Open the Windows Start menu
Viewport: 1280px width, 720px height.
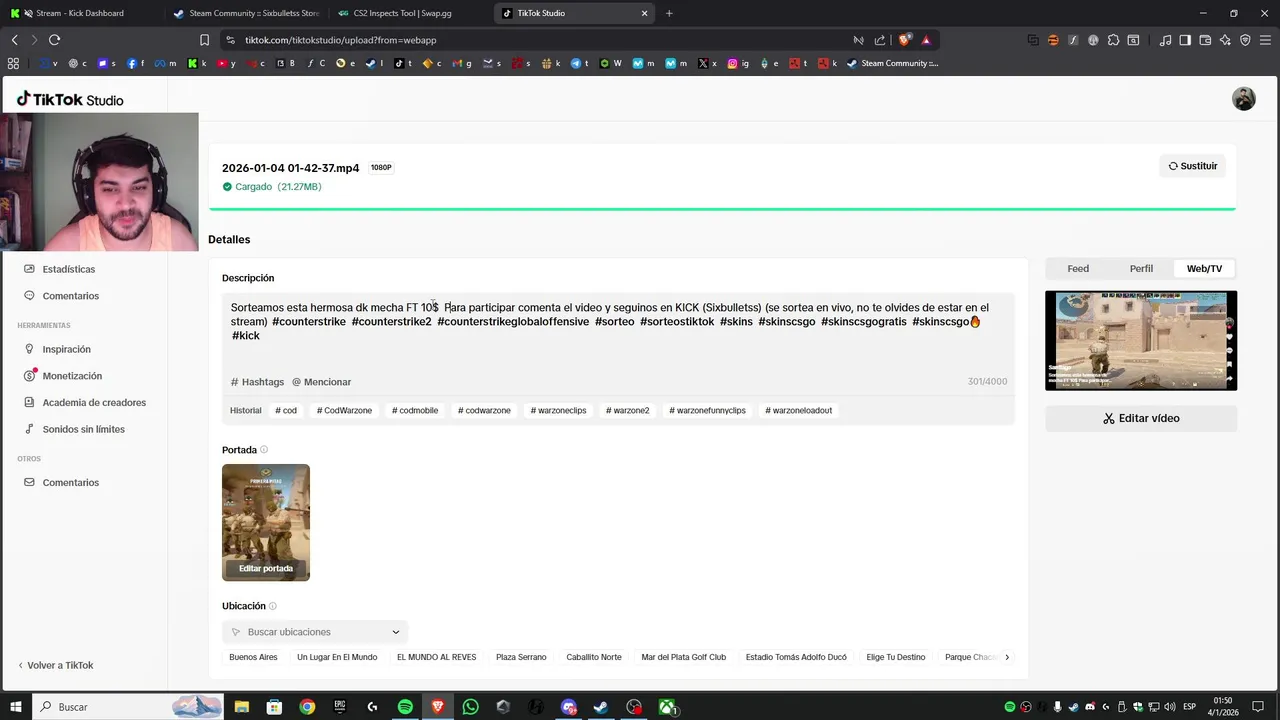pos(16,707)
